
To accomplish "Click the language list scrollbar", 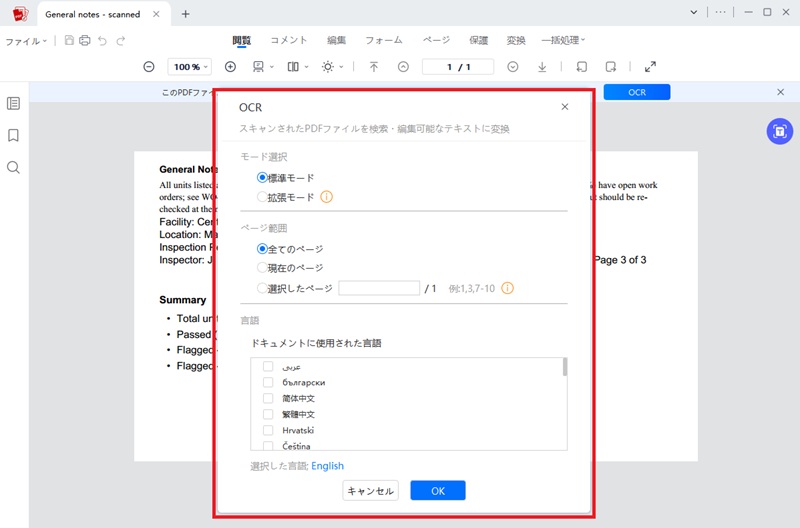I will (x=565, y=367).
